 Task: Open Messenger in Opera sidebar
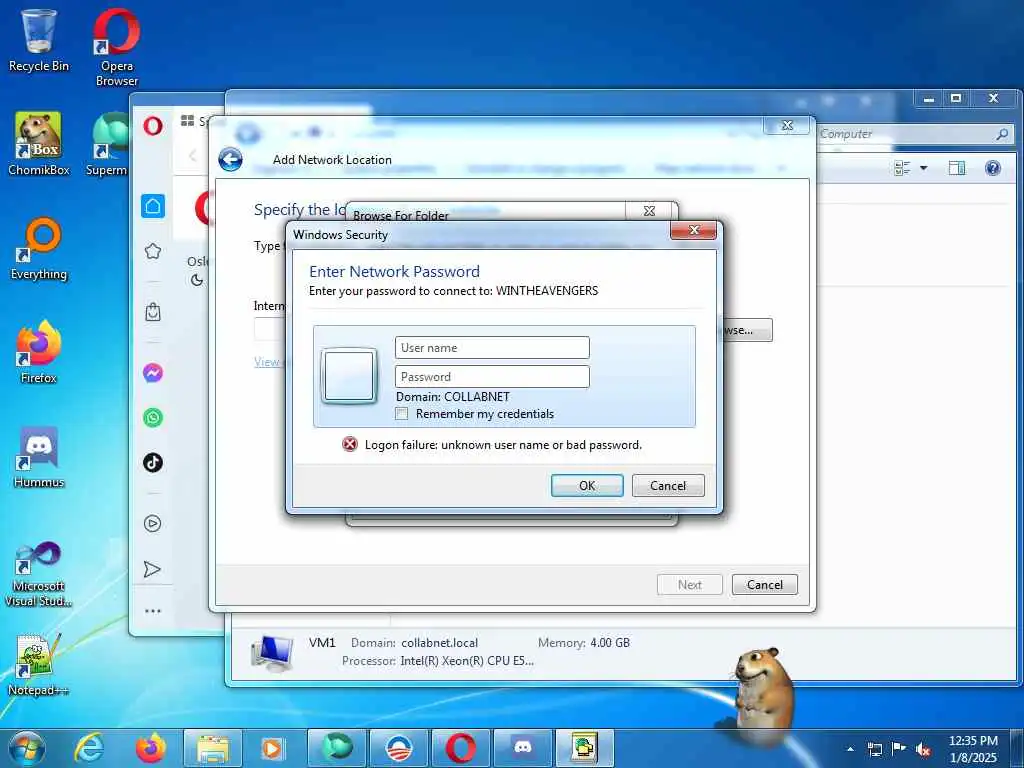tap(153, 373)
